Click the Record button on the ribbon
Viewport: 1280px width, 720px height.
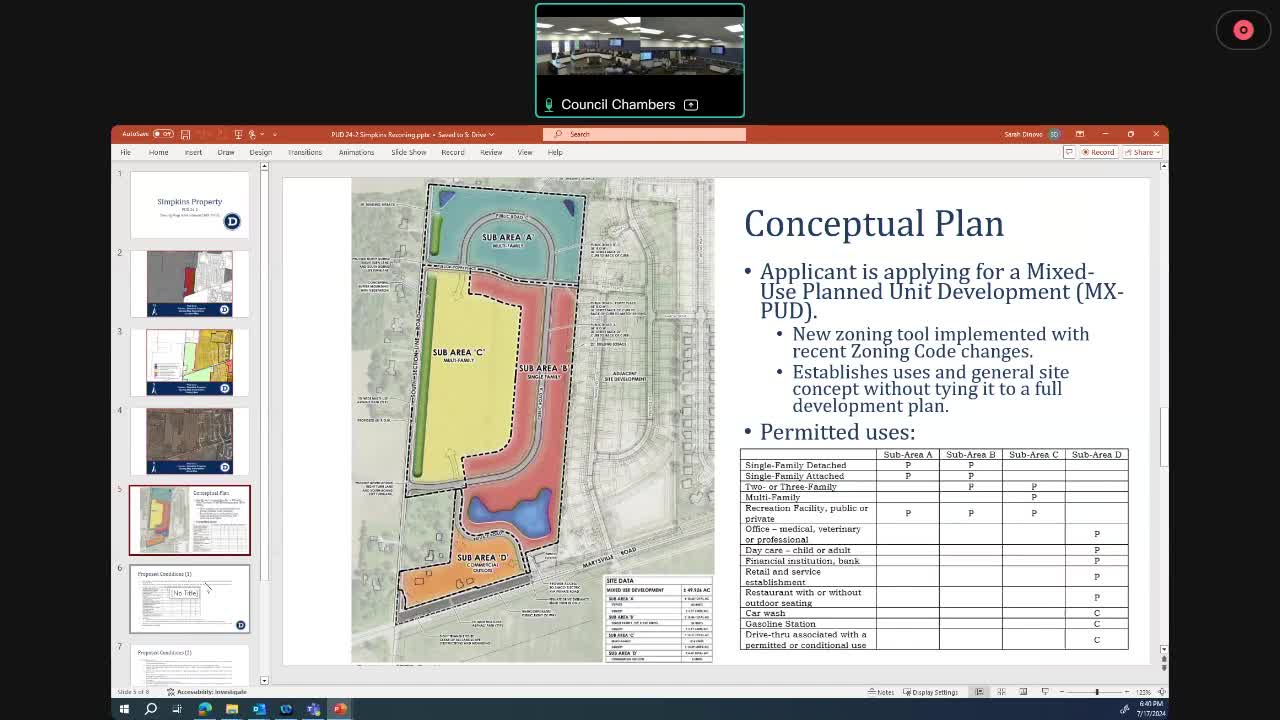tap(1098, 152)
